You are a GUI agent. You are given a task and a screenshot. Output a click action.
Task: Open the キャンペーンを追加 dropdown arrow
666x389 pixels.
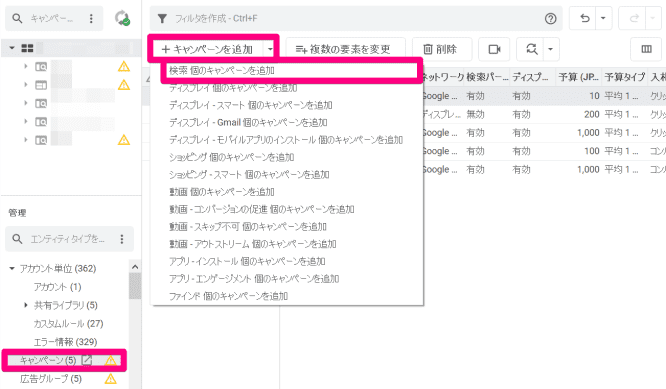(270, 49)
